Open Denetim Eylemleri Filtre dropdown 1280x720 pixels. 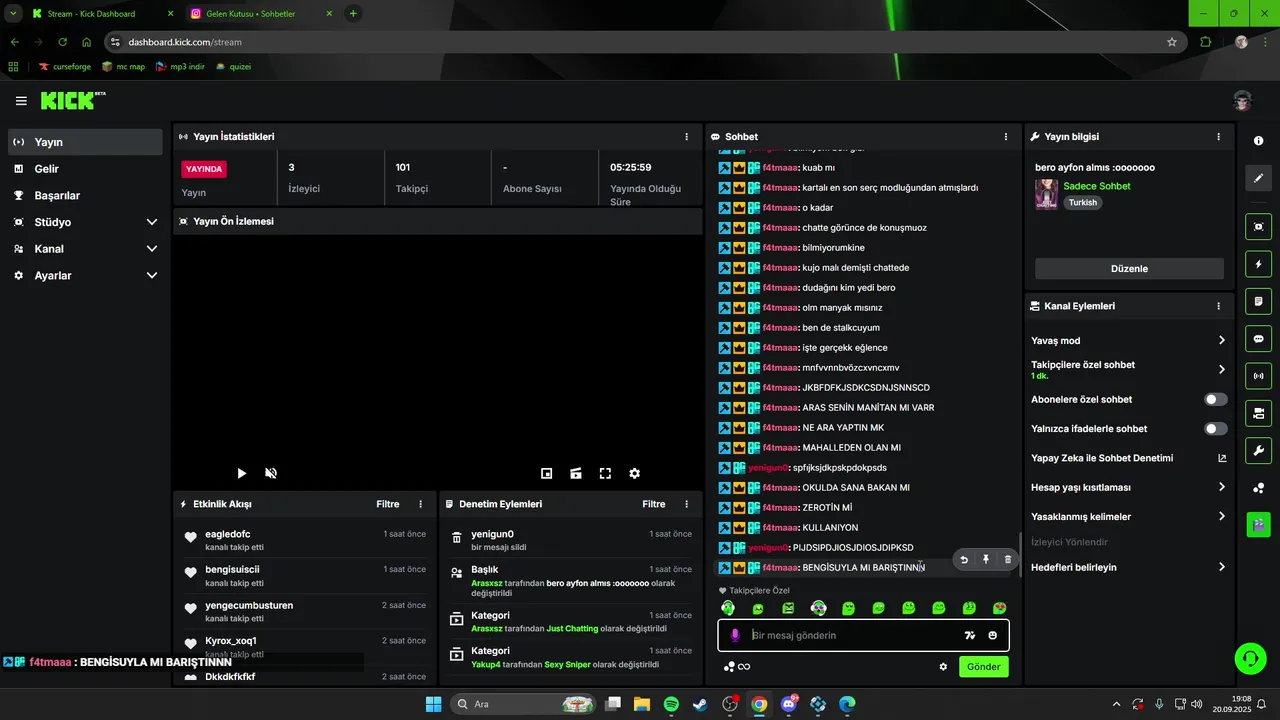click(x=653, y=505)
